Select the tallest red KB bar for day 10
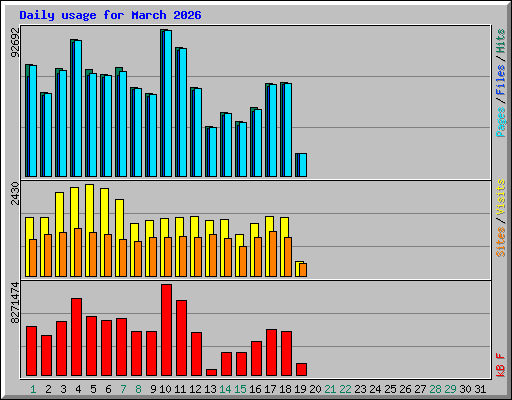The height and width of the screenshot is (400, 512). [167, 330]
